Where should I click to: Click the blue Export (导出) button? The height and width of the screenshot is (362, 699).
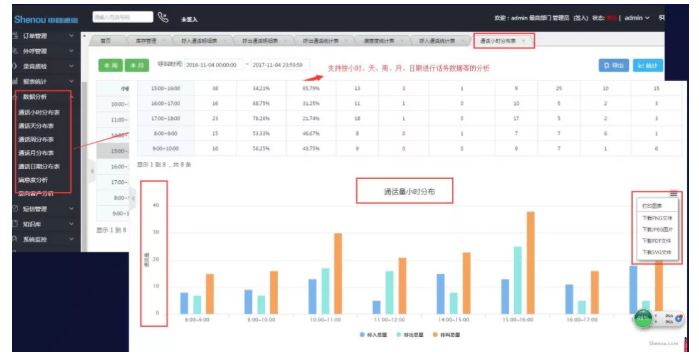pos(613,66)
